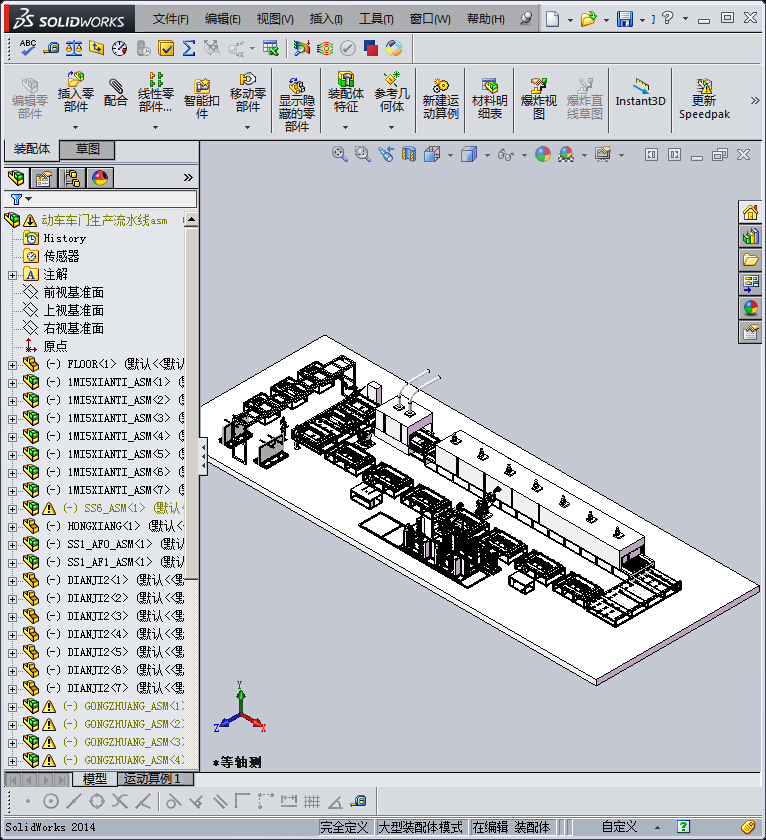Click the spell check ABC icon
This screenshot has height=840, width=766.
(27, 48)
